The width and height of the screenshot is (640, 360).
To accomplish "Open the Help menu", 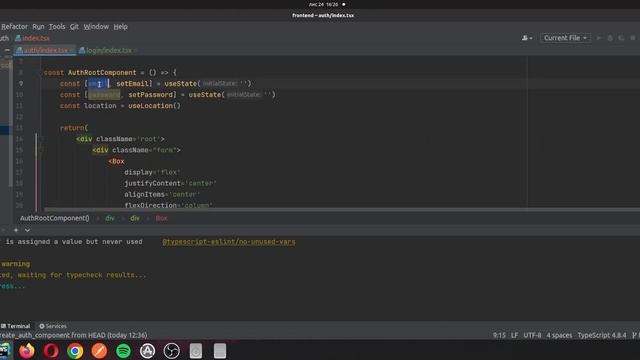I will point(120,27).
